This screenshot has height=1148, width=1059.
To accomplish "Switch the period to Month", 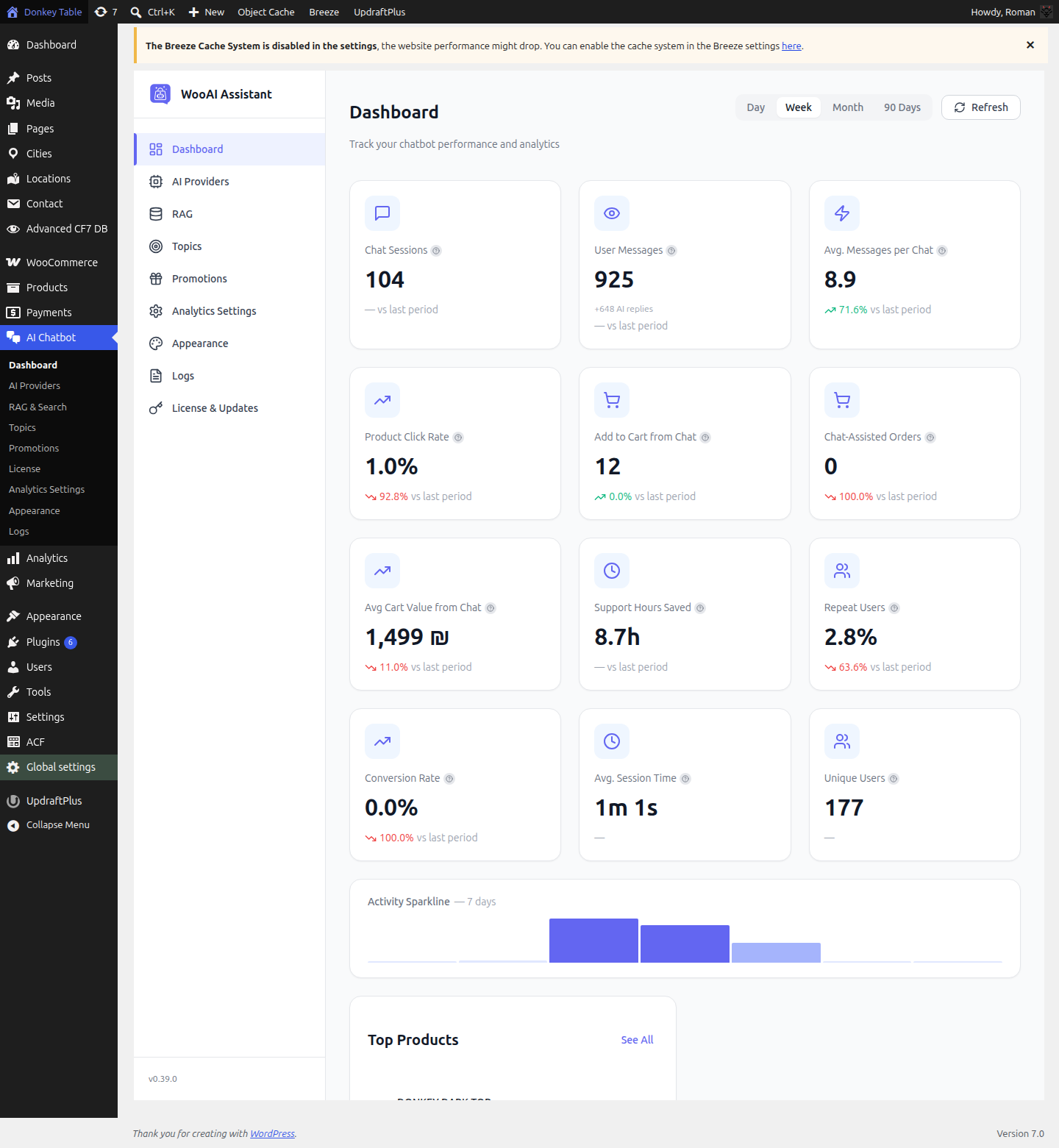I will [x=848, y=107].
